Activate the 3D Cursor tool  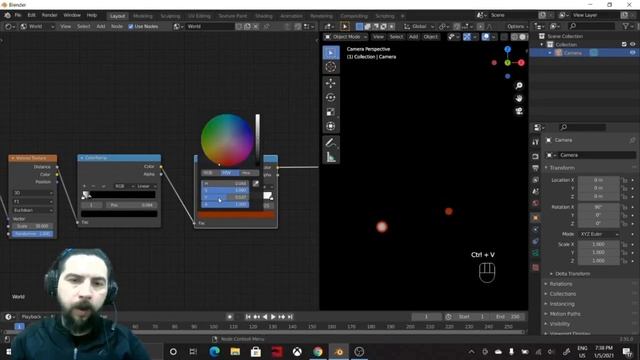point(331,67)
